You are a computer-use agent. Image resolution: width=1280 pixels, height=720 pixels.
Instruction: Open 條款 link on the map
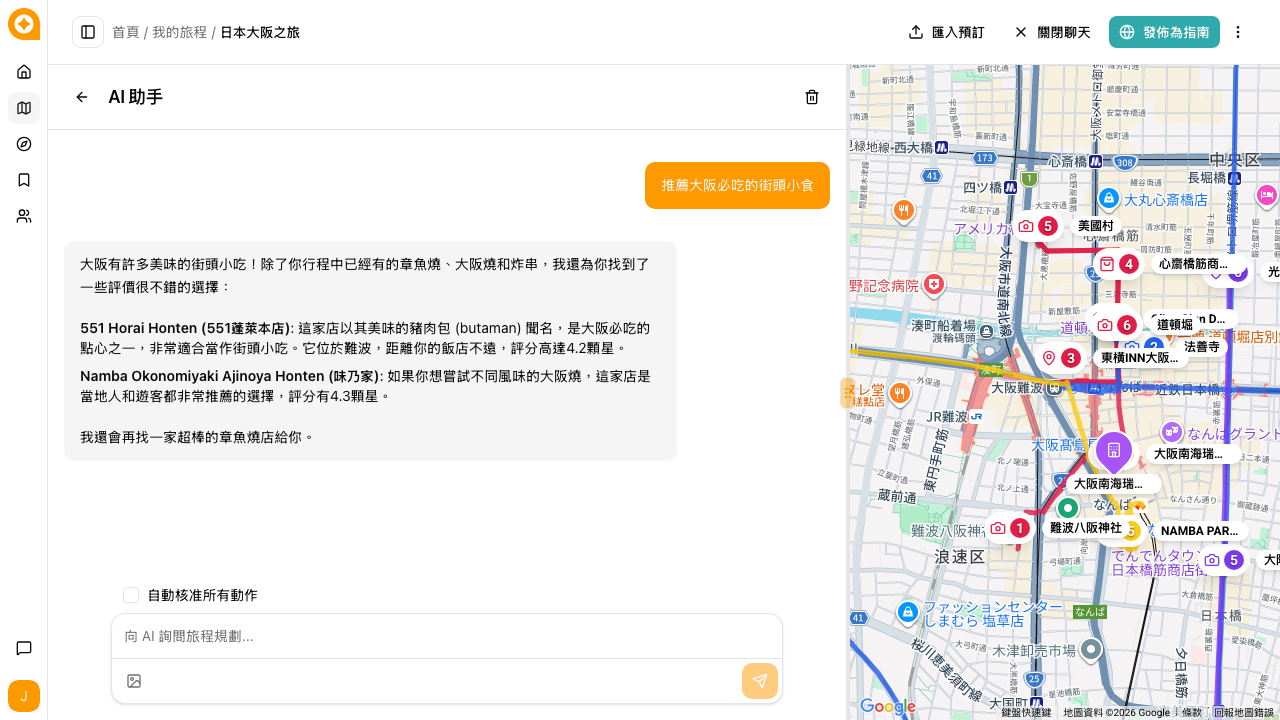click(x=1192, y=712)
